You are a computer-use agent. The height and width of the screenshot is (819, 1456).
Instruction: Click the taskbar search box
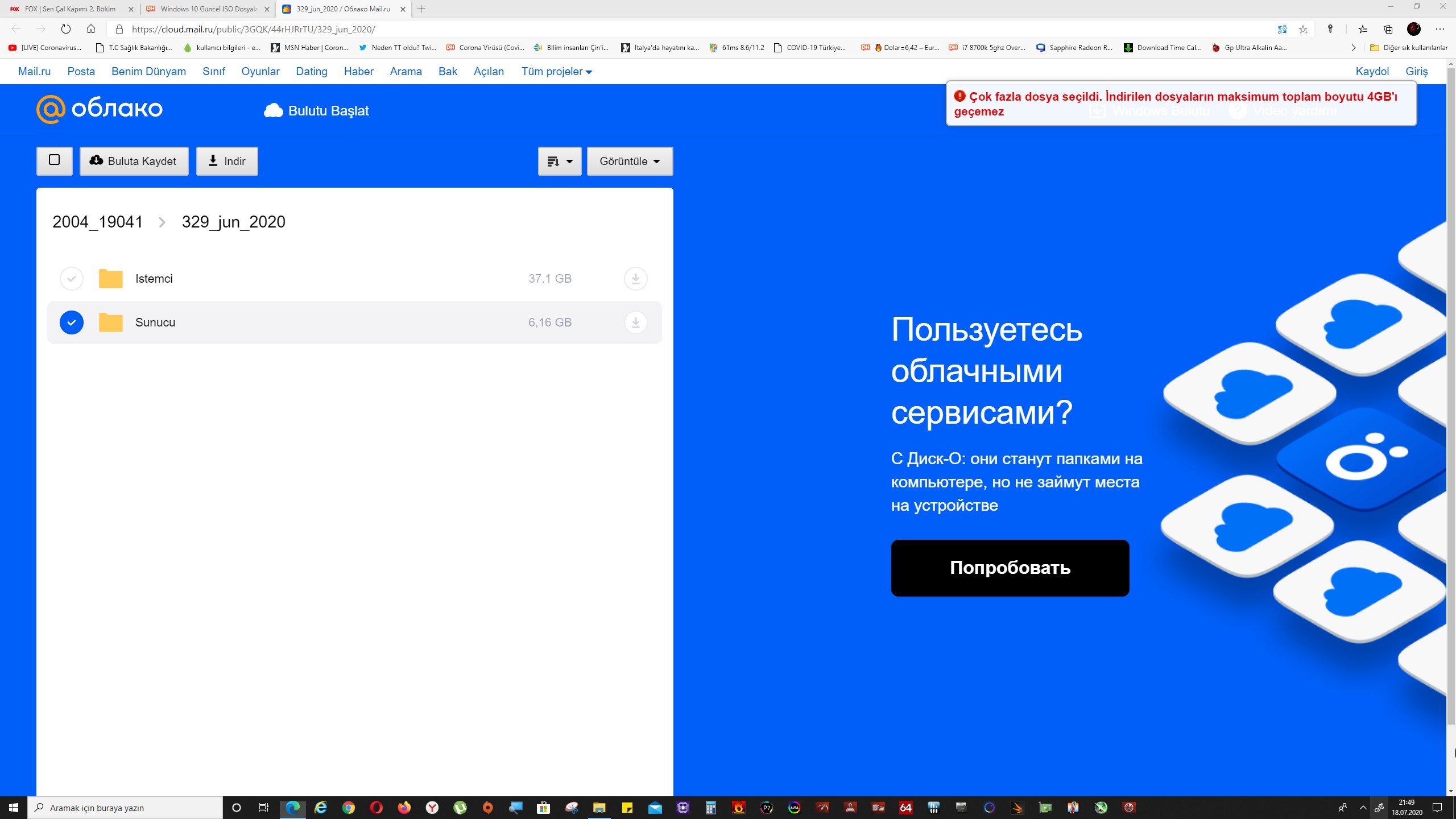click(x=125, y=808)
